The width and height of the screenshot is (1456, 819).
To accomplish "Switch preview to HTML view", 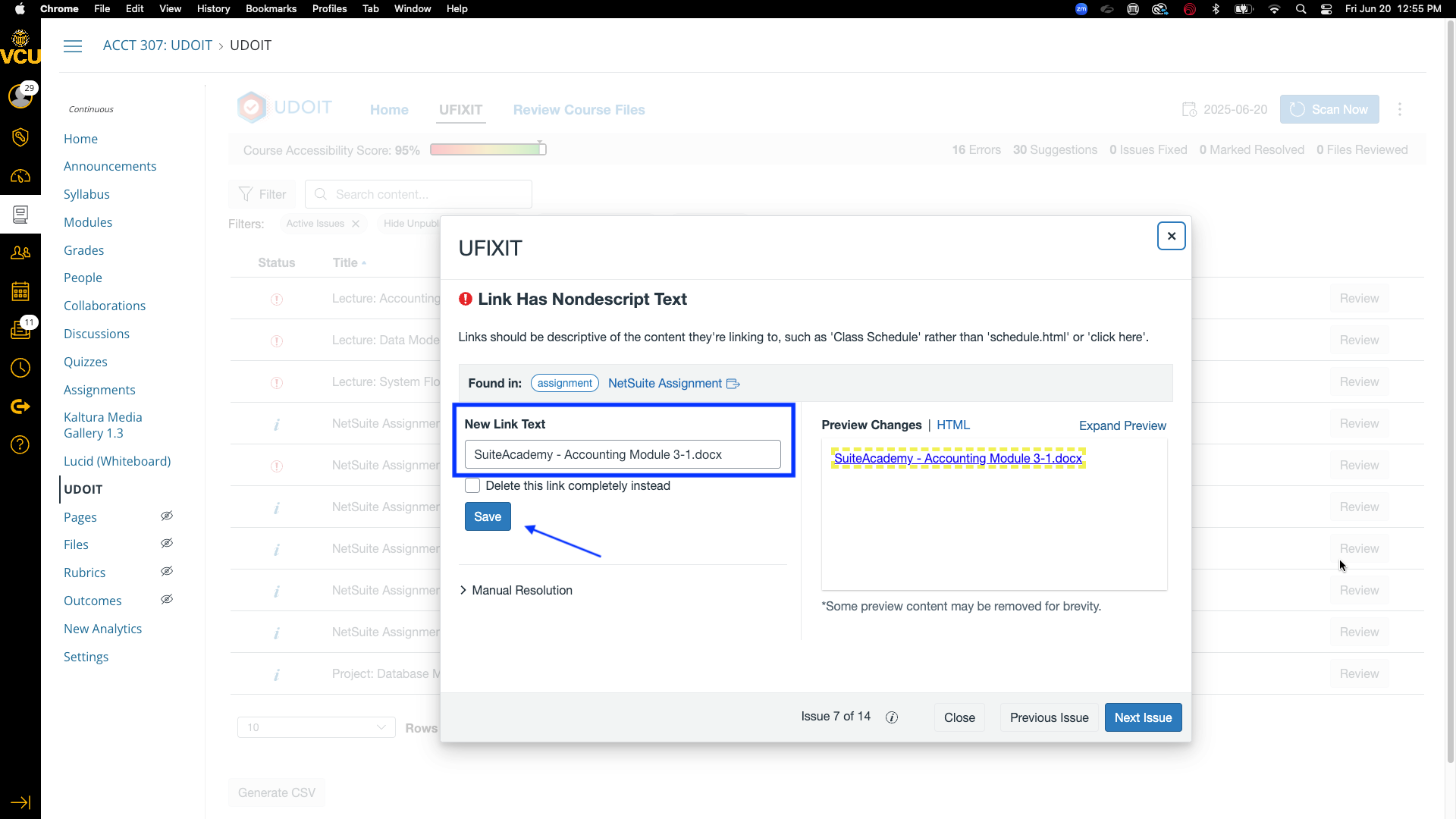I will [952, 425].
